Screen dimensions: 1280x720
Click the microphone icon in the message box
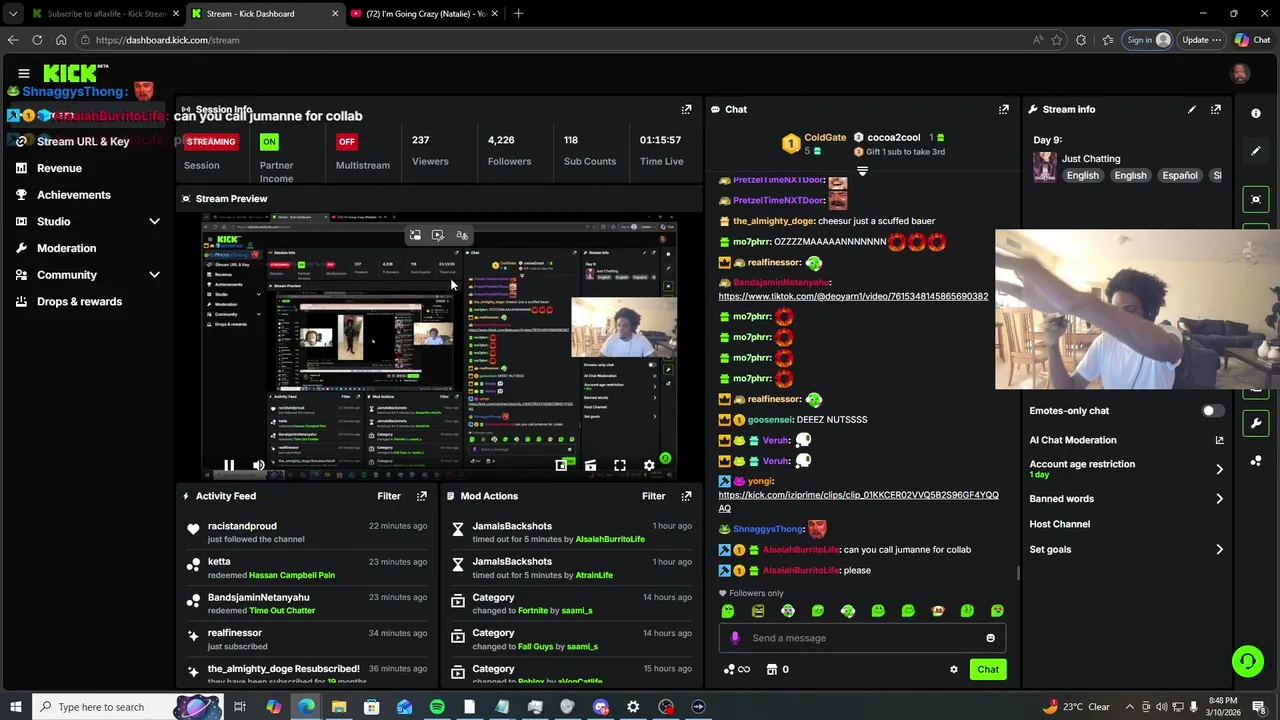[735, 638]
